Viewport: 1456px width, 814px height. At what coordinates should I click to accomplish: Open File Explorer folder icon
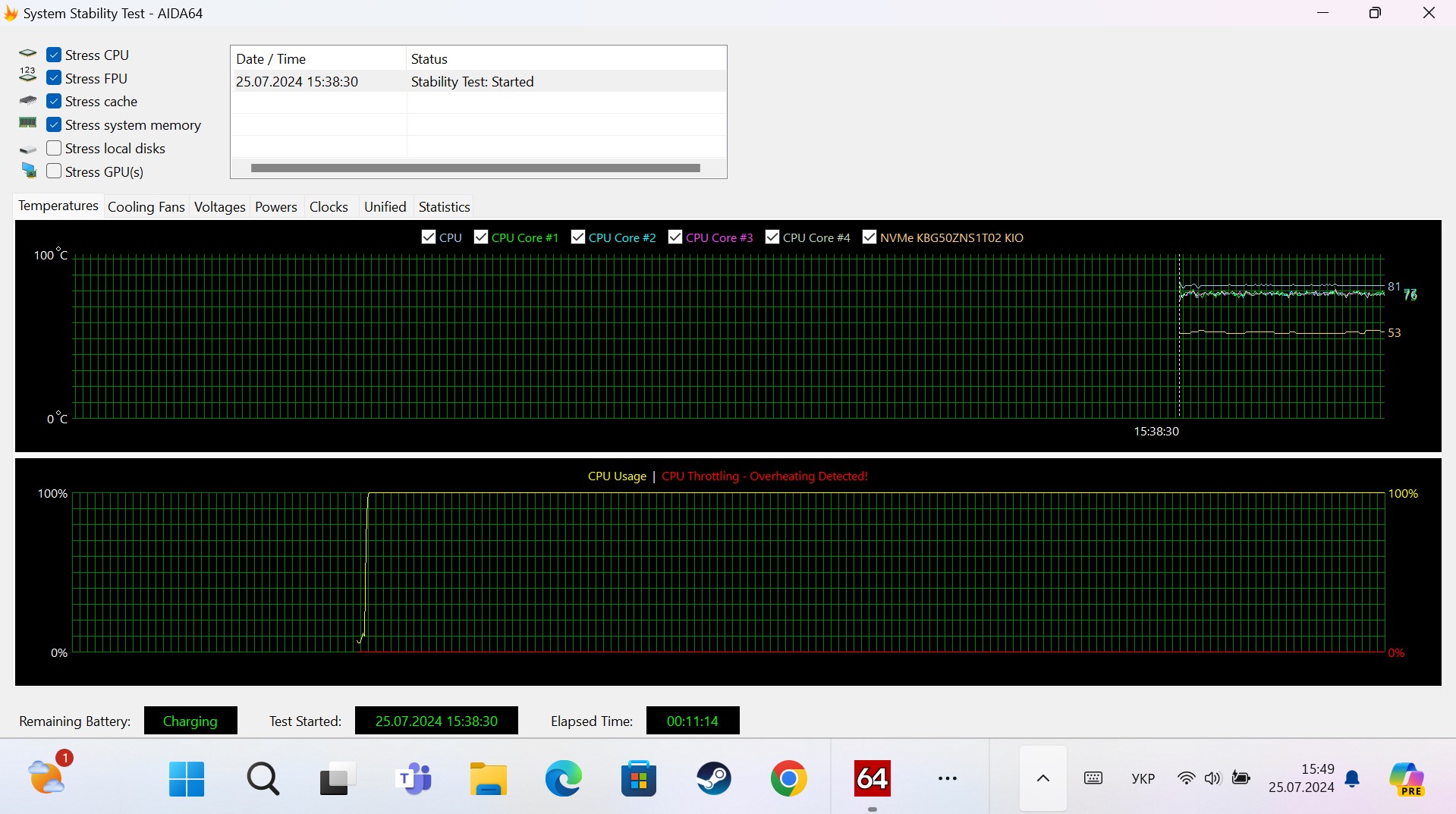[488, 778]
